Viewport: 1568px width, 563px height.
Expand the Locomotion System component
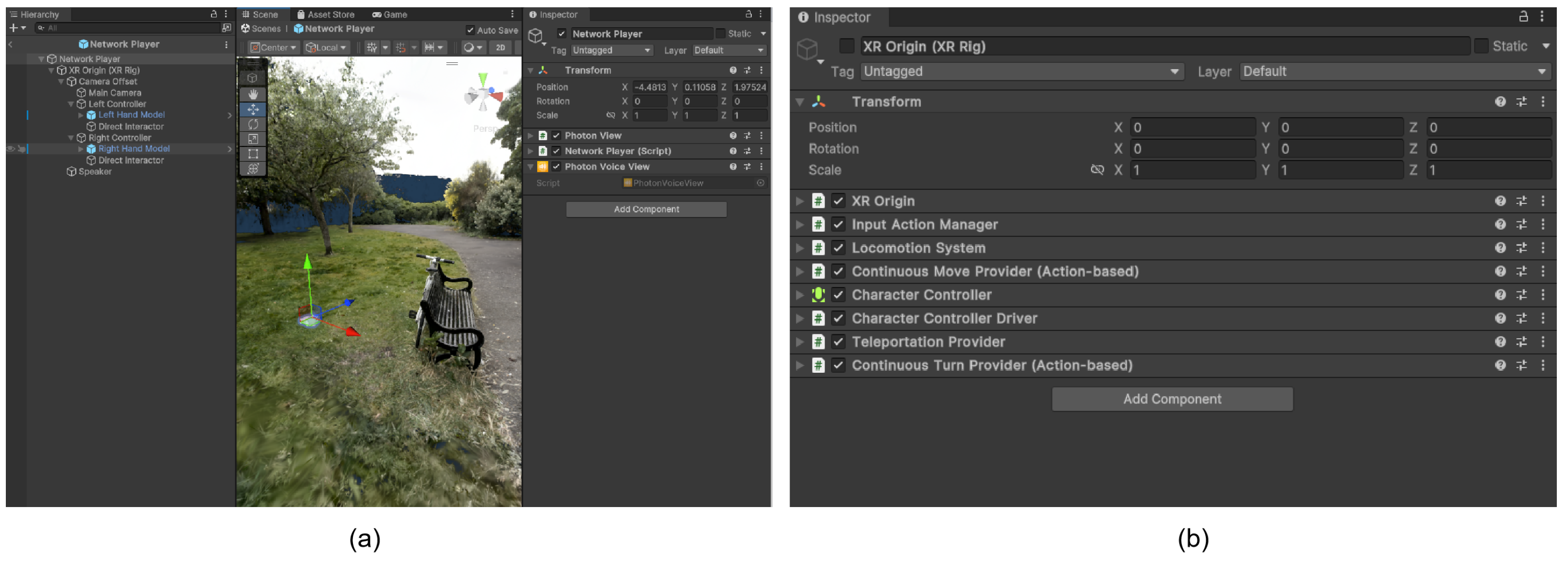pos(800,248)
